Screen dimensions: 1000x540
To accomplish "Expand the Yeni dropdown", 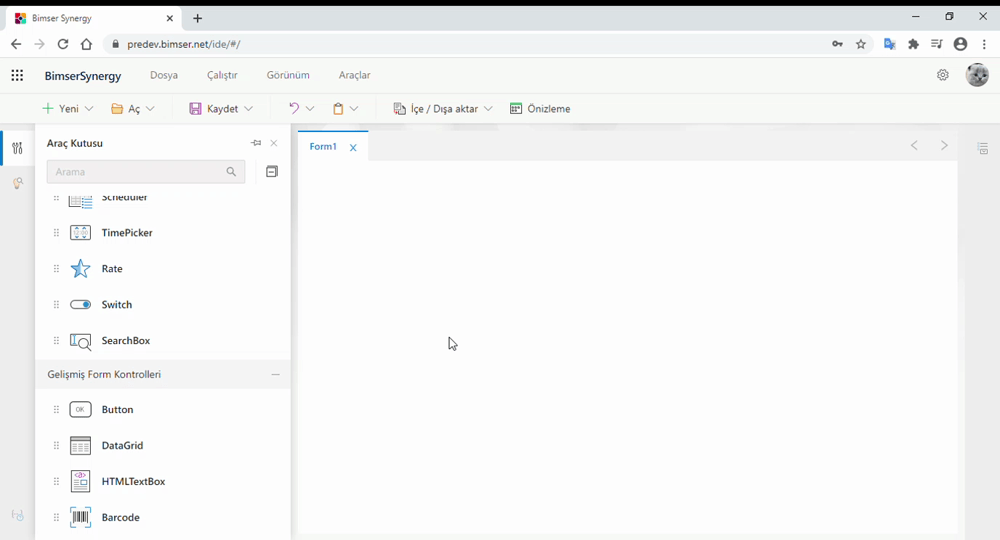I will click(89, 109).
